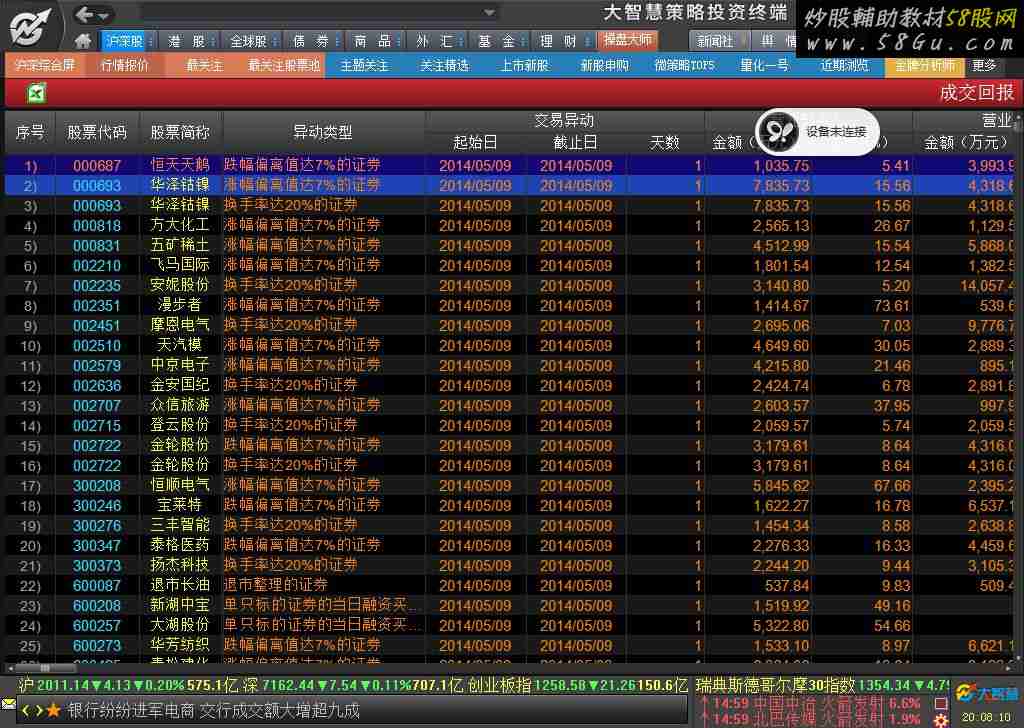Click the small square window icon bottom-right
This screenshot has height=728, width=1024.
pyautogui.click(x=941, y=704)
